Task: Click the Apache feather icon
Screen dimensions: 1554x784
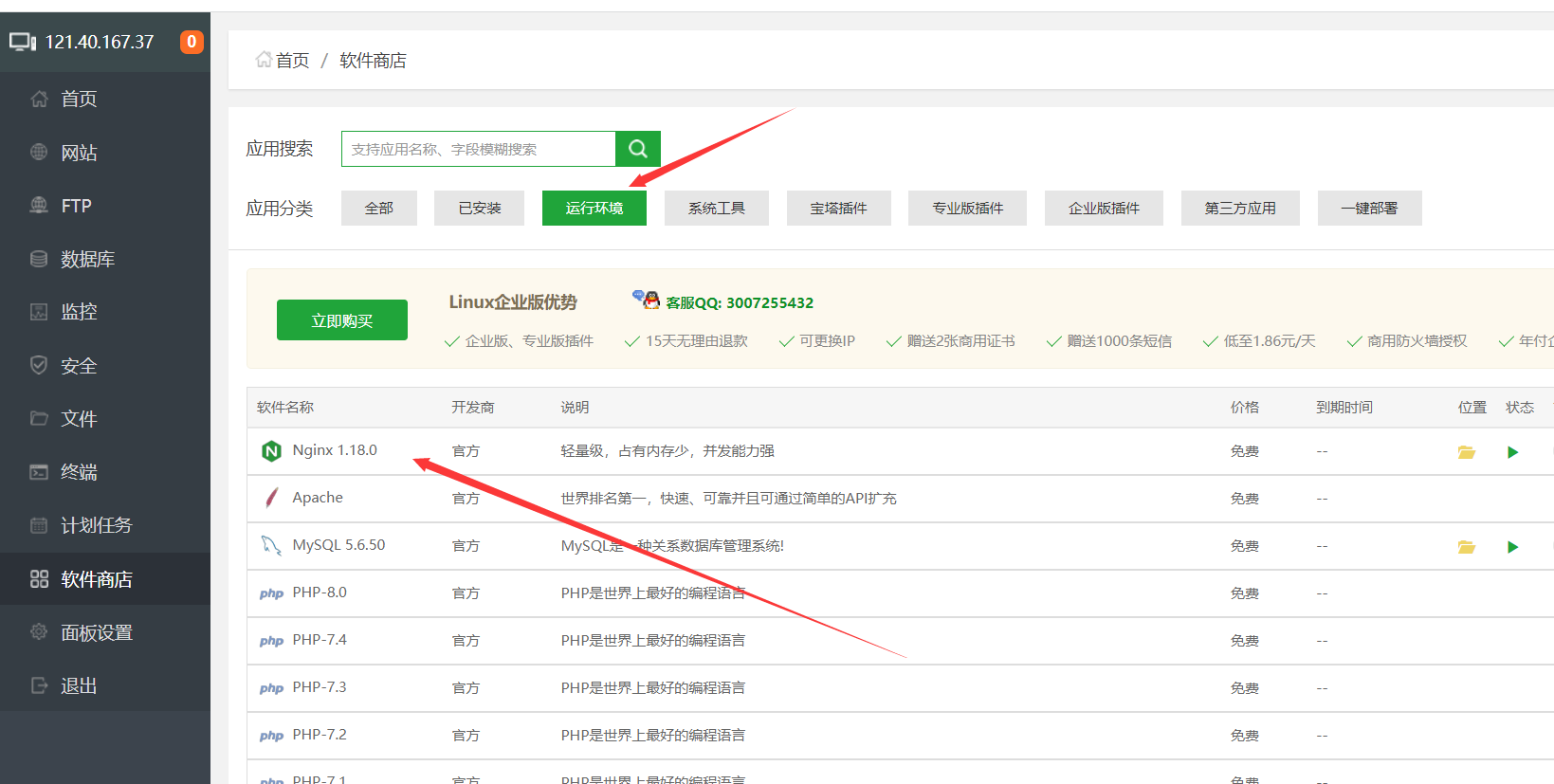Action: pyautogui.click(x=271, y=498)
